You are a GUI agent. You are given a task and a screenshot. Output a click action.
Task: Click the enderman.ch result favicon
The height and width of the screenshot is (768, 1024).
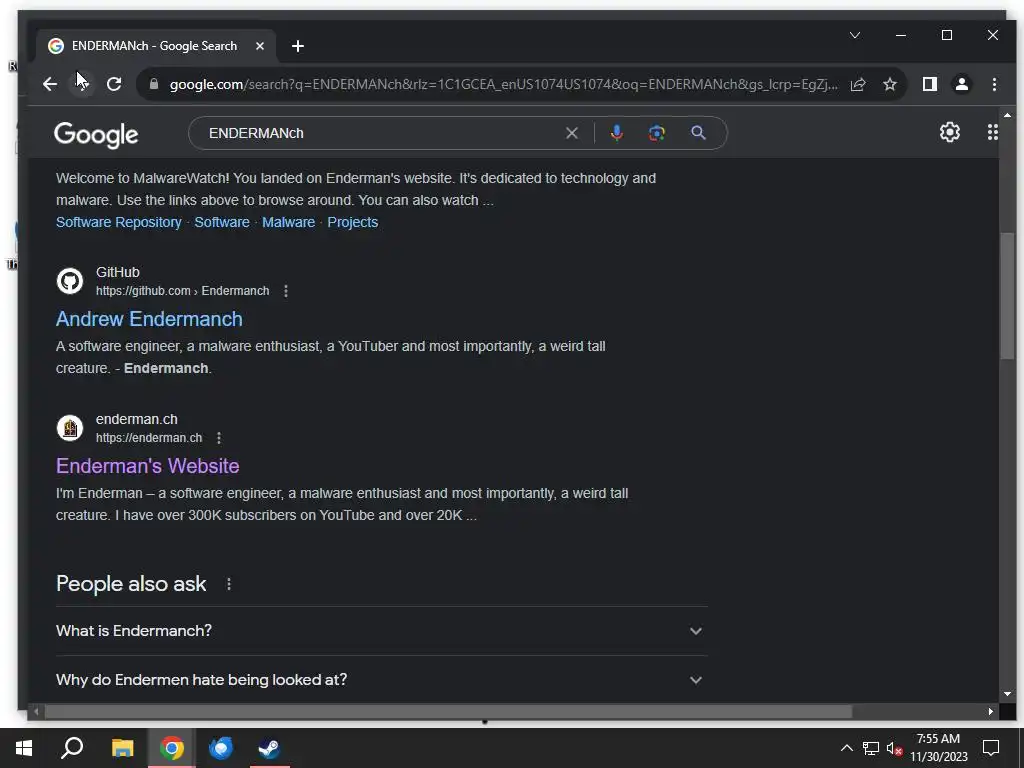[x=70, y=428]
